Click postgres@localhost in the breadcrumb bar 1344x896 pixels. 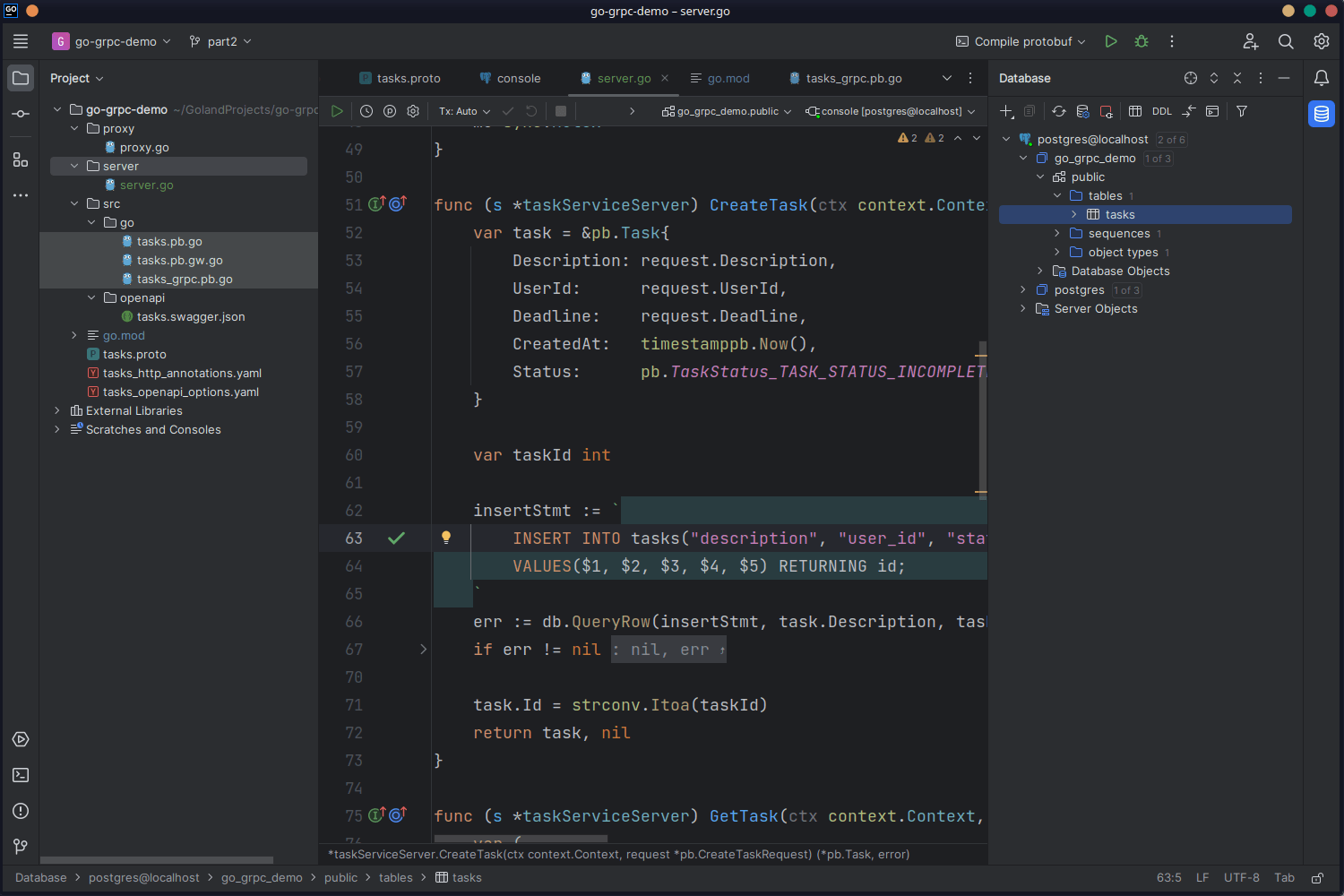143,878
